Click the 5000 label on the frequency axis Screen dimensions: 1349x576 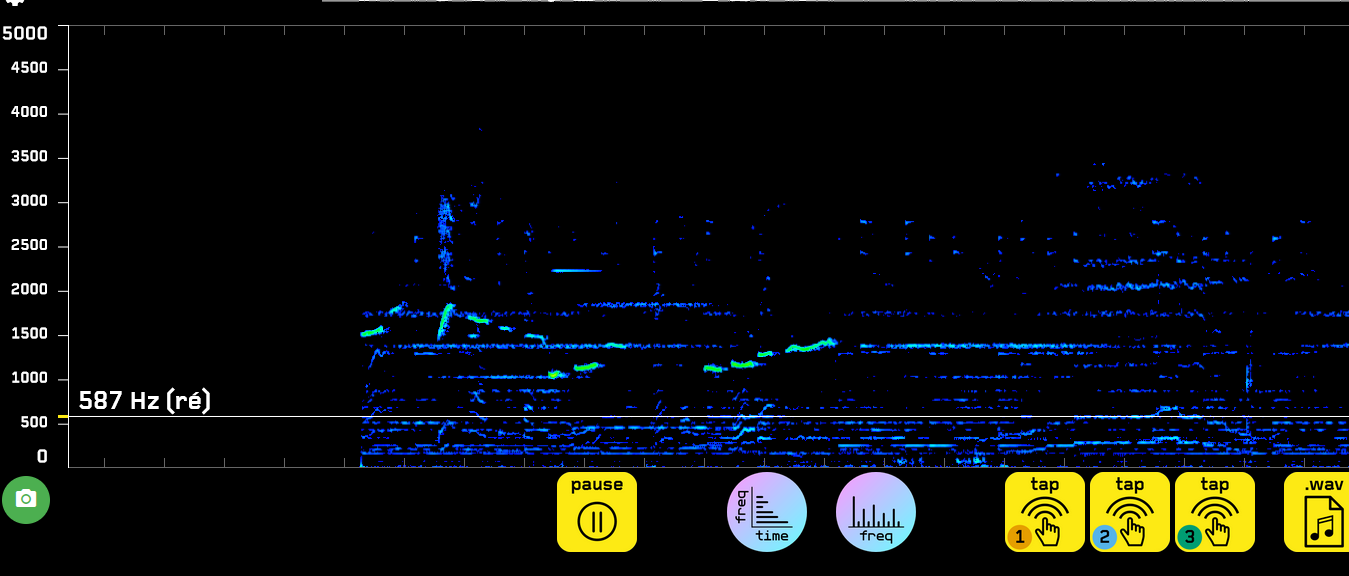(25, 34)
